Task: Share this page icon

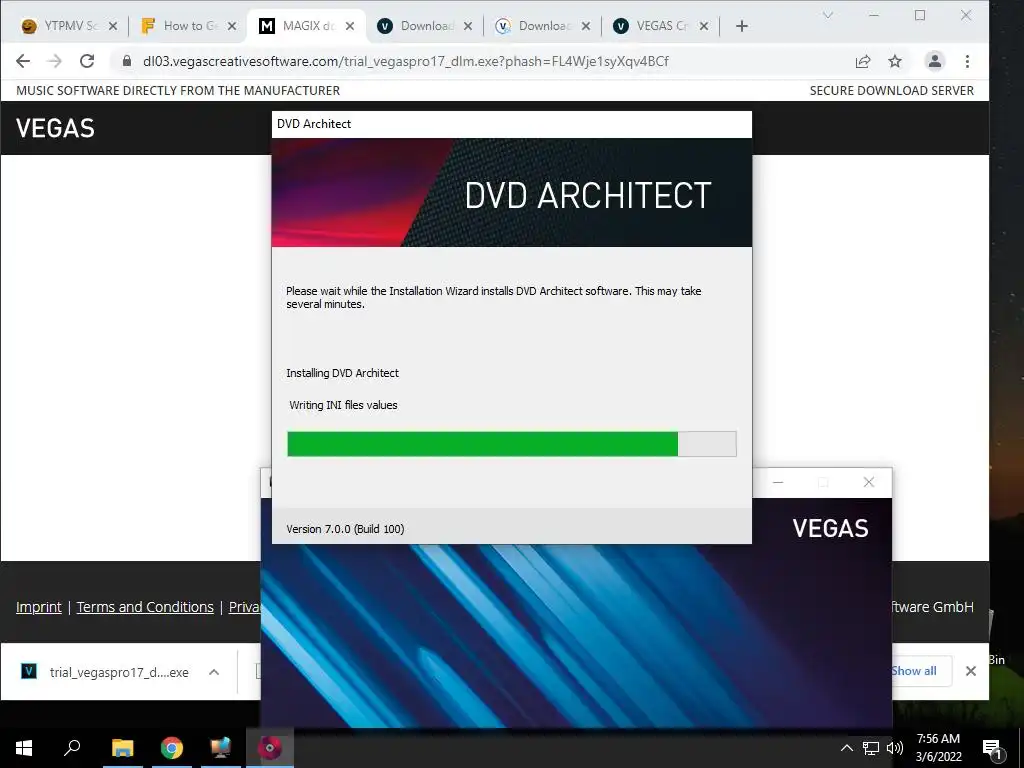Action: pyautogui.click(x=863, y=61)
